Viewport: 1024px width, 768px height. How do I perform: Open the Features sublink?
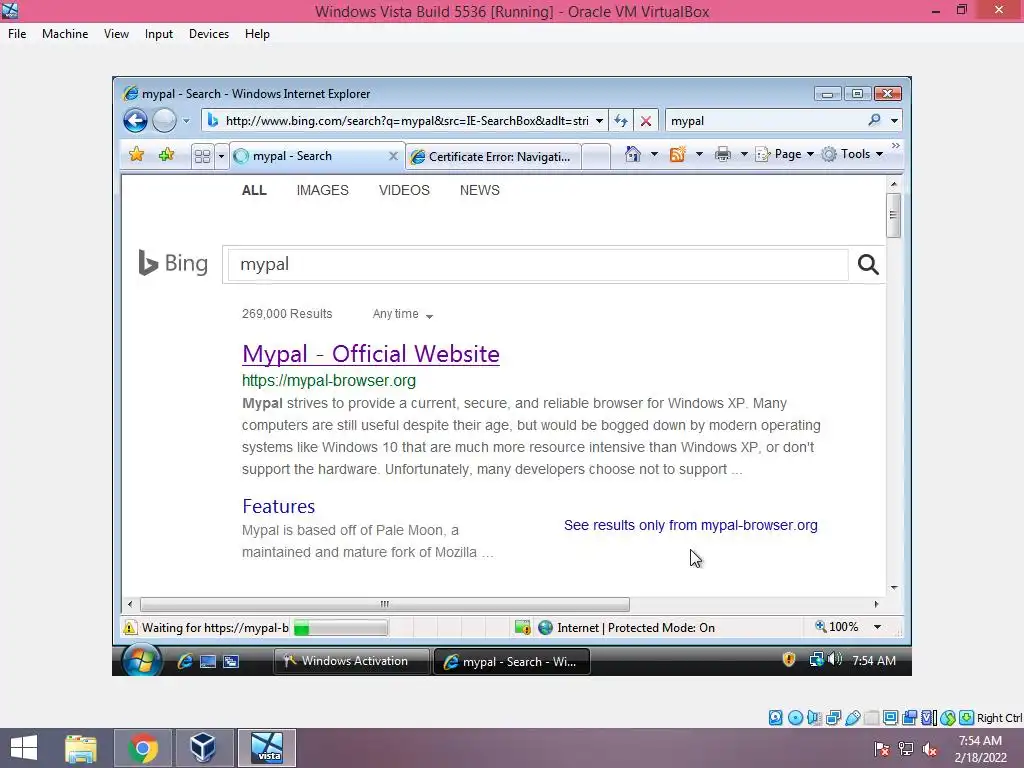tap(278, 506)
